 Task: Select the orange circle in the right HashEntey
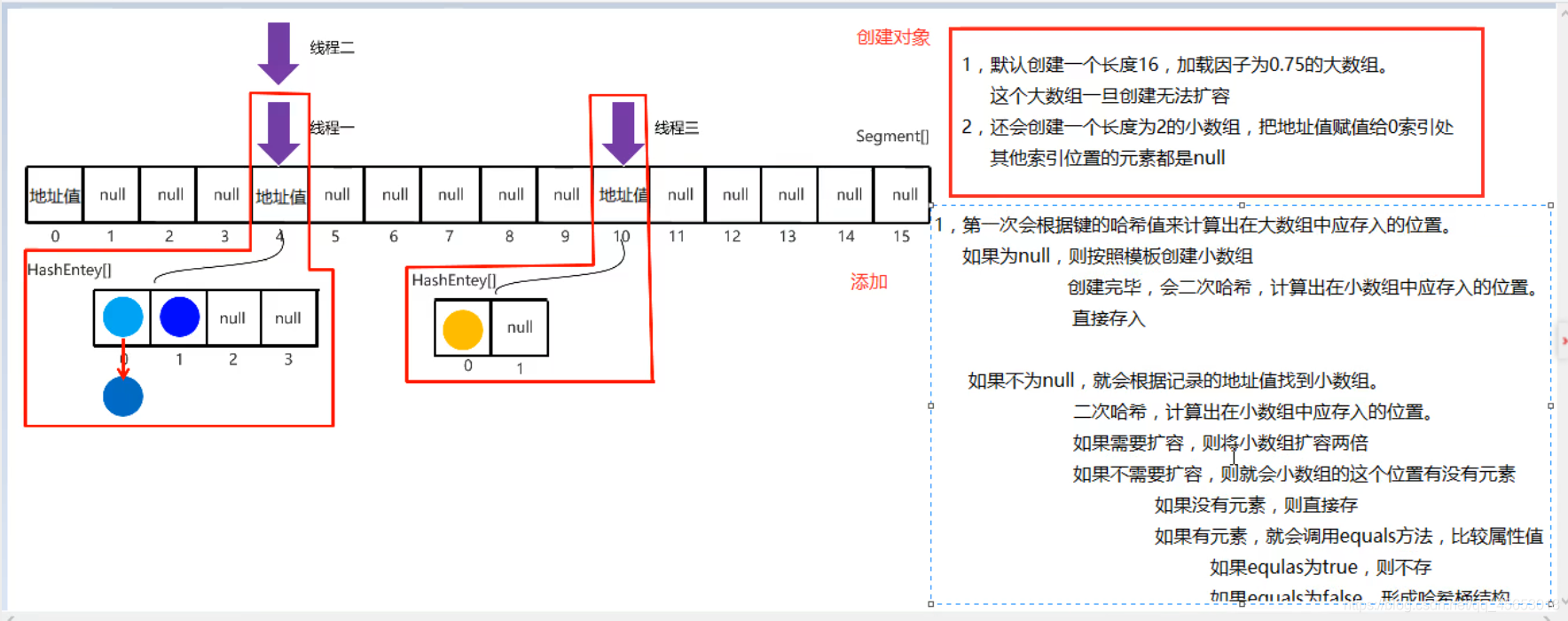point(462,329)
